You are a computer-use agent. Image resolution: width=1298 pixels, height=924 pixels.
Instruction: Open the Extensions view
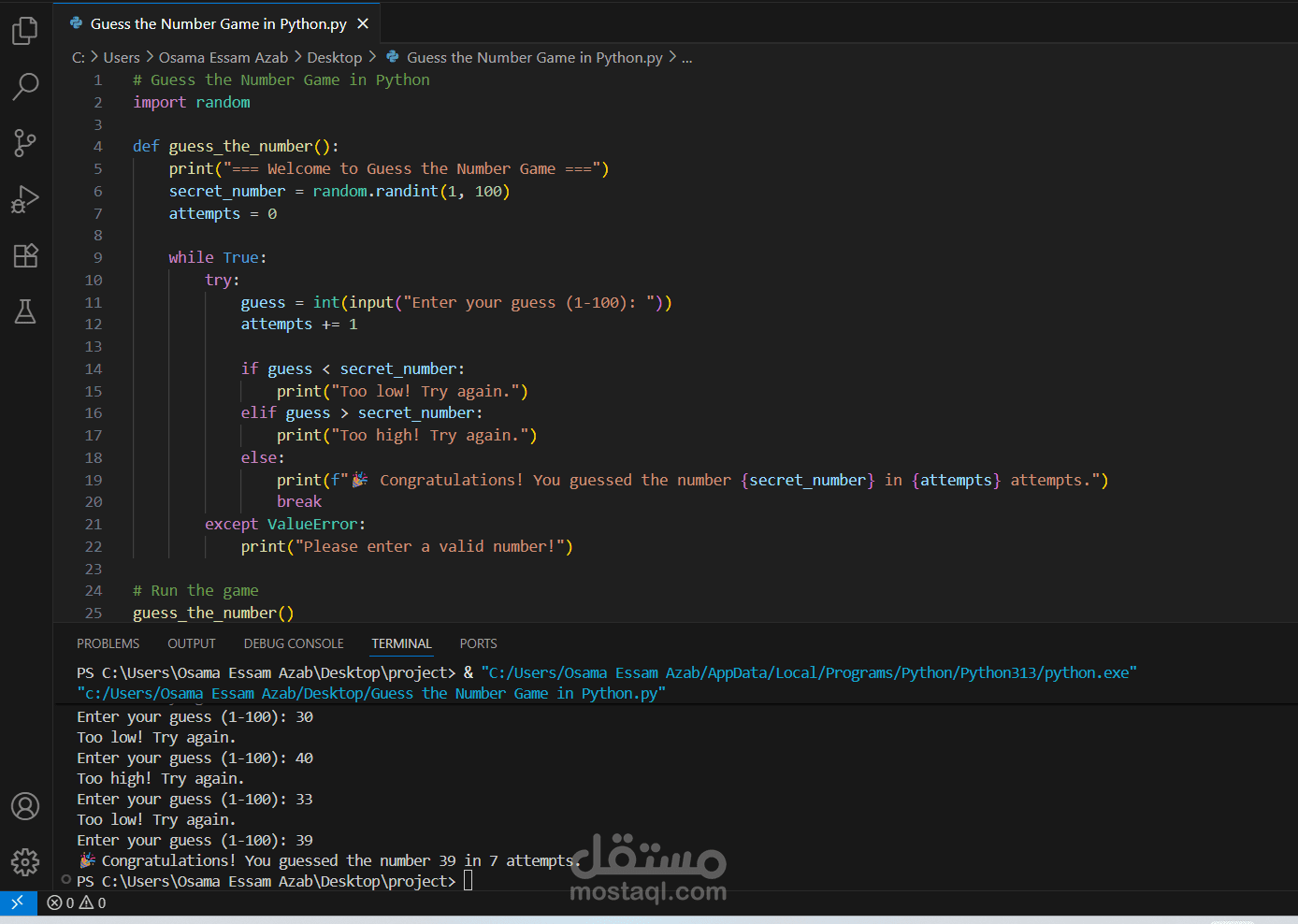coord(25,255)
